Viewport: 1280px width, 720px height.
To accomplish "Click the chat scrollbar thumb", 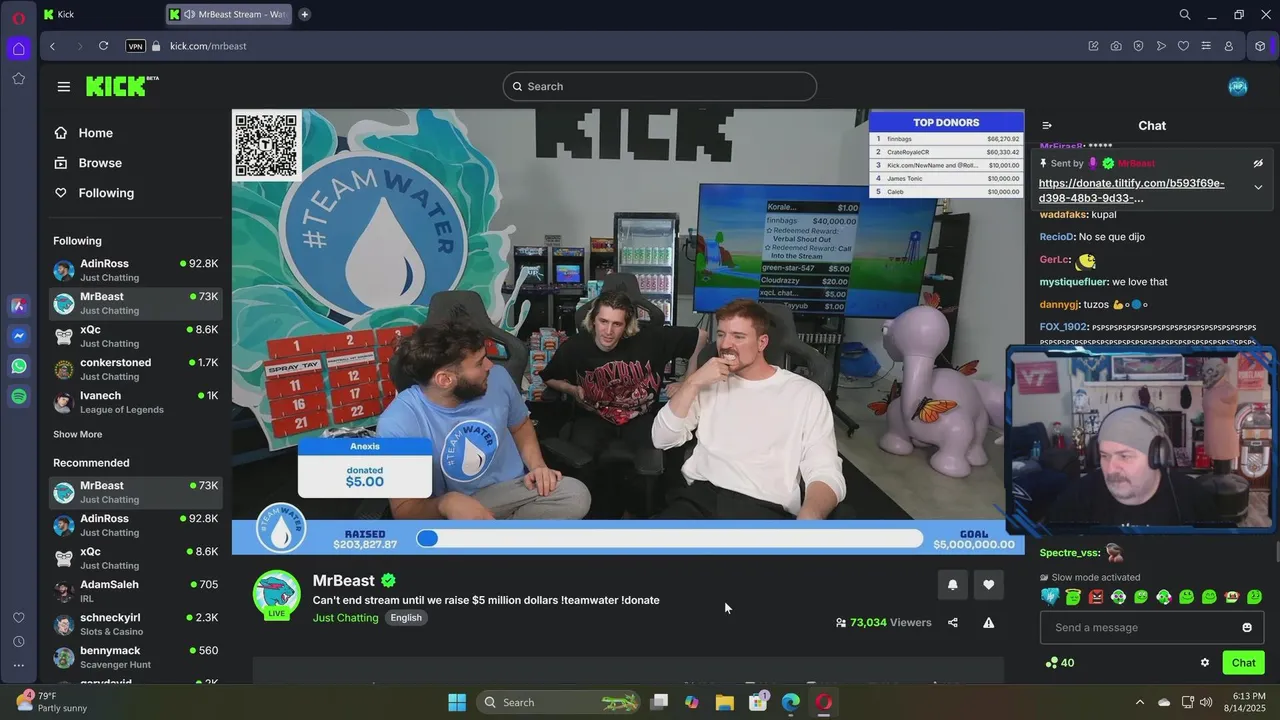I will 1276,552.
